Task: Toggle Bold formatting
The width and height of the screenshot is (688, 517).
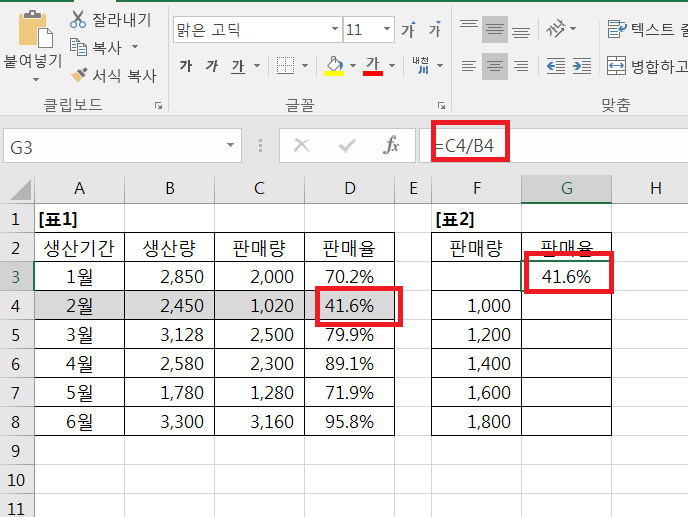Action: tap(185, 66)
